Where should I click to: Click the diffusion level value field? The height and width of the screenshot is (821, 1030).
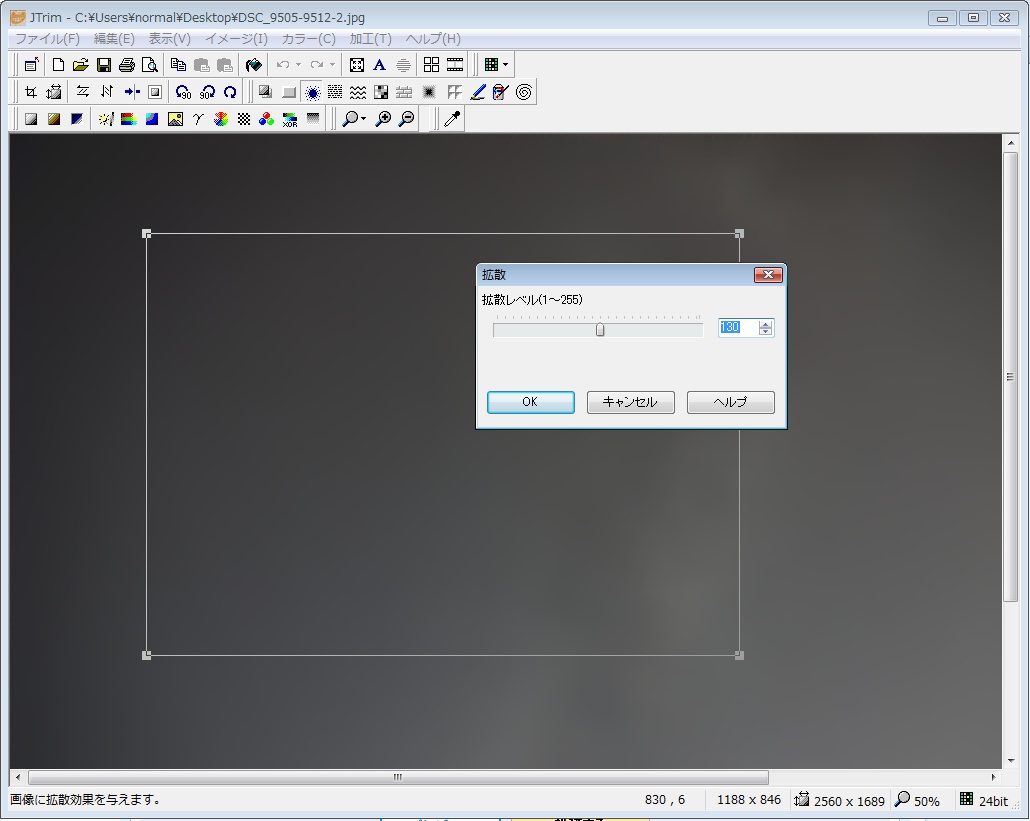coord(738,327)
